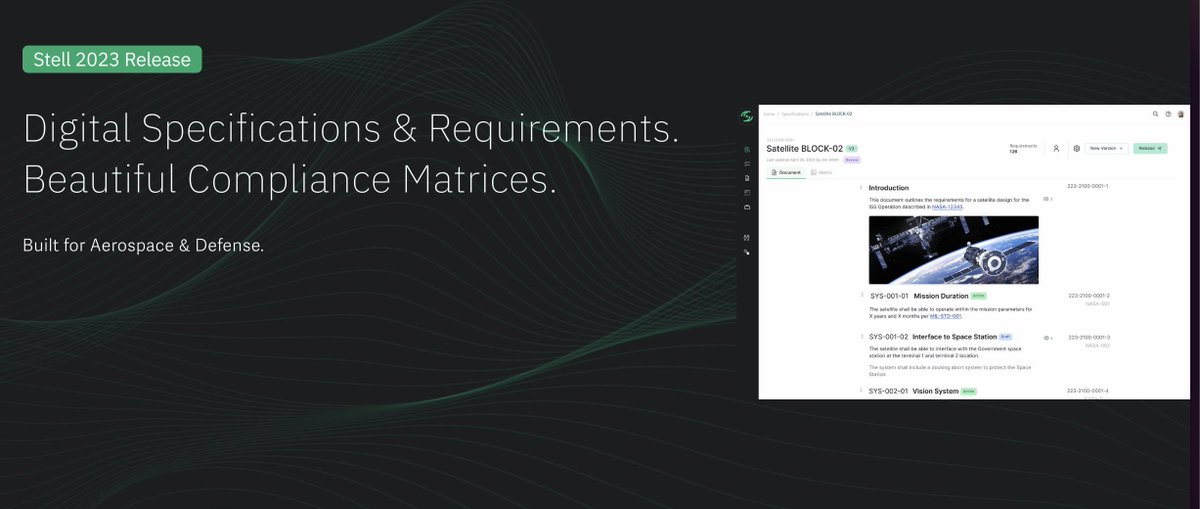Screen dimensions: 1200x509
Task: Click the V2 version badge
Action: (x=851, y=148)
